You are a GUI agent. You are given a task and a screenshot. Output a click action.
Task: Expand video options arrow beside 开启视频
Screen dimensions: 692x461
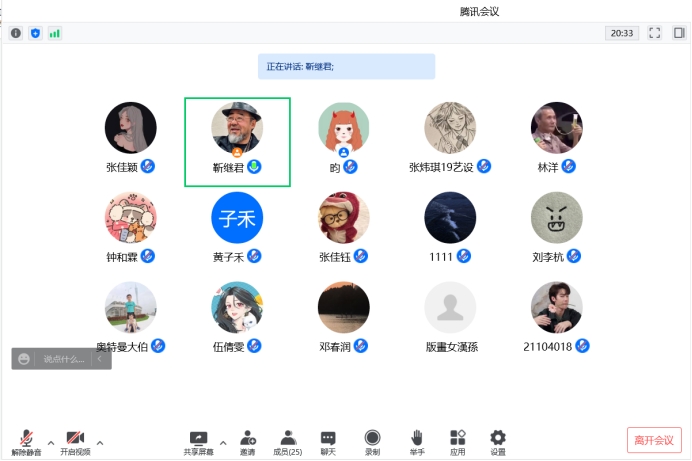[100, 441]
